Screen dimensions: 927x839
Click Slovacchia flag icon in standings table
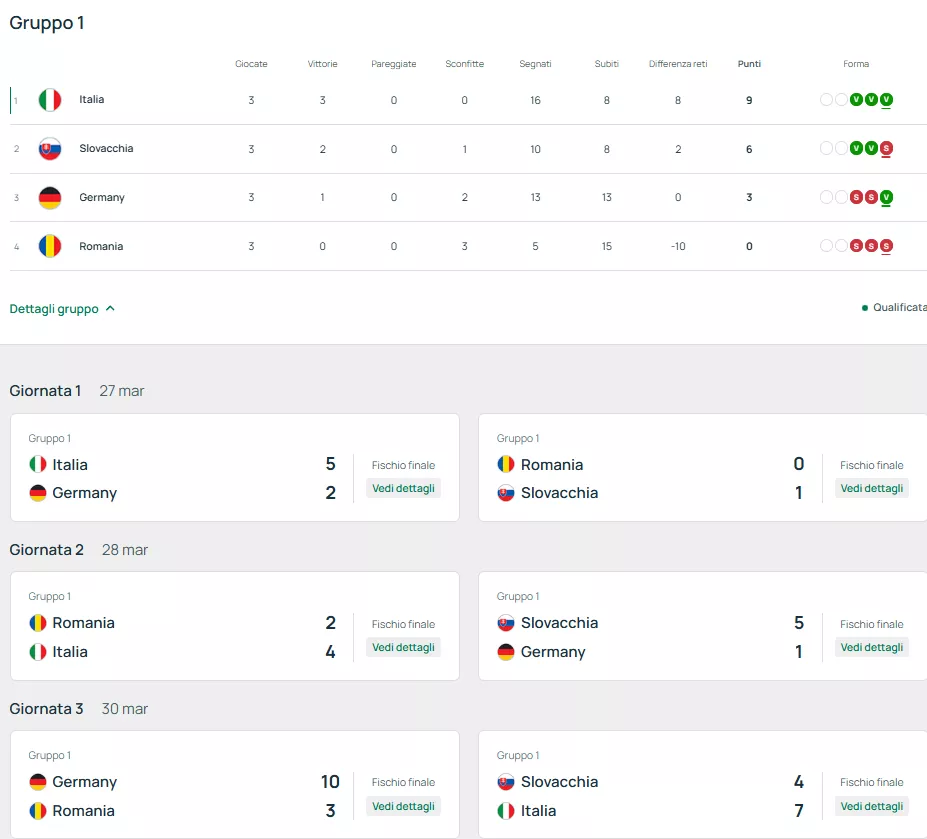[50, 149]
